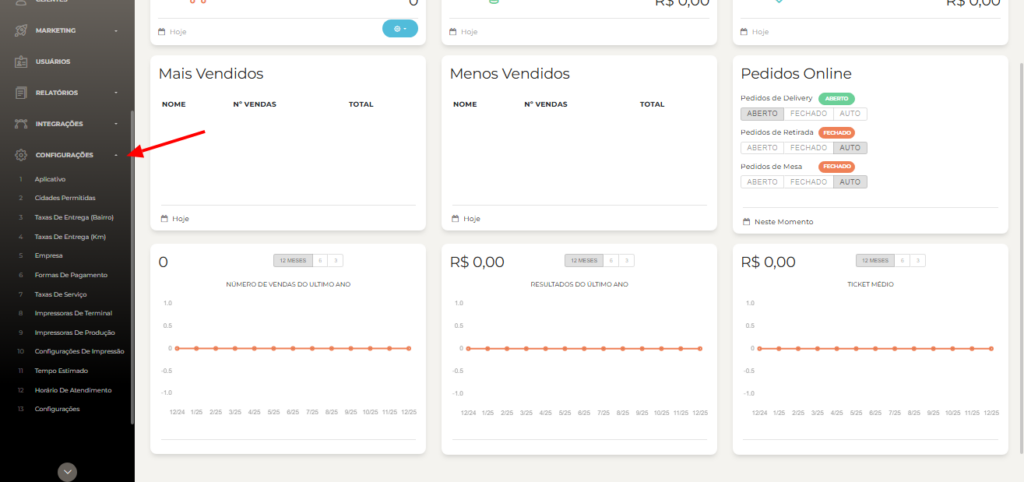1024x482 pixels.
Task: Click the Marketing rocket icon in sidebar
Action: (x=21, y=30)
